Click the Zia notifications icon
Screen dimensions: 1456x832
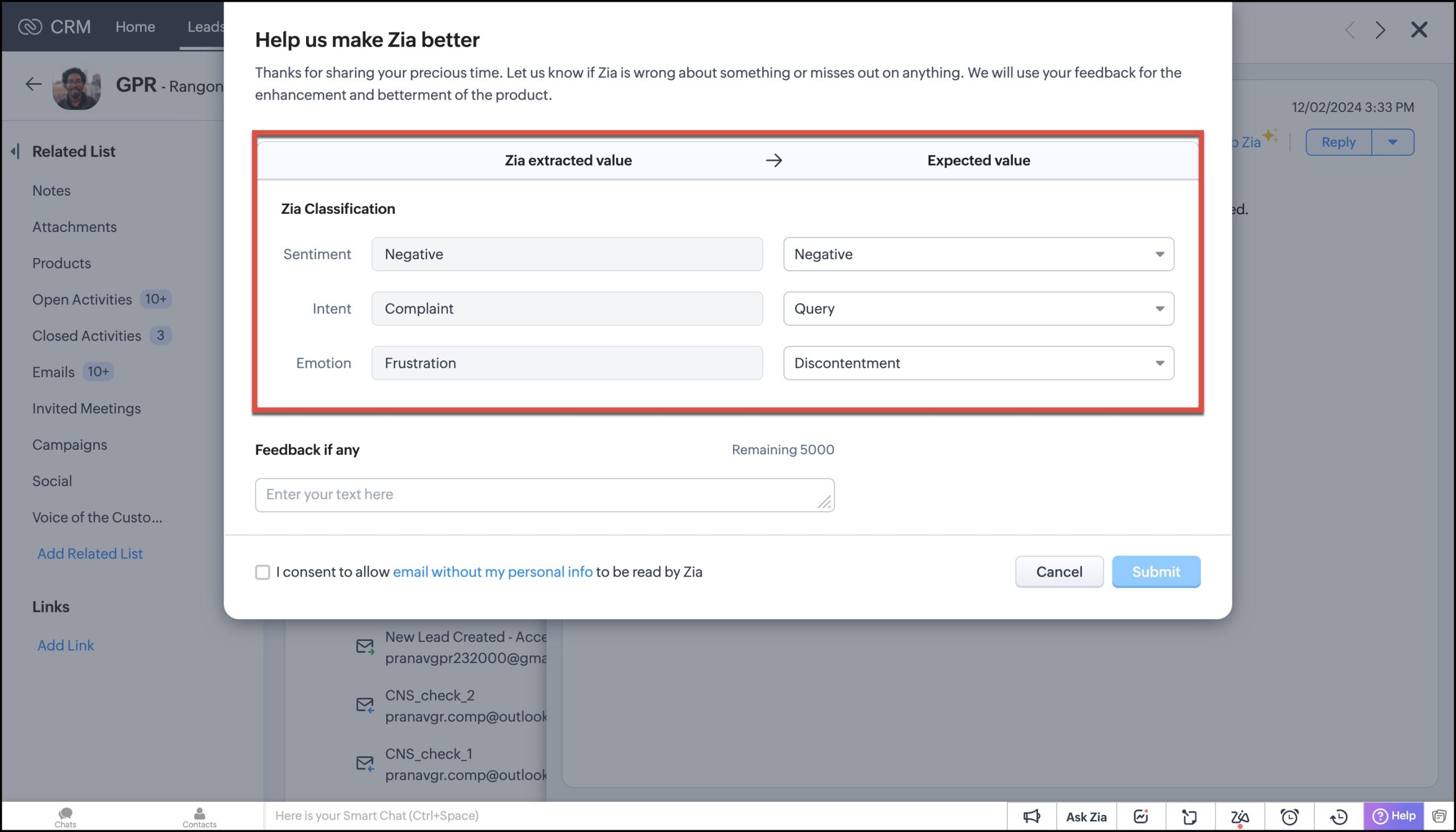[x=1239, y=816]
